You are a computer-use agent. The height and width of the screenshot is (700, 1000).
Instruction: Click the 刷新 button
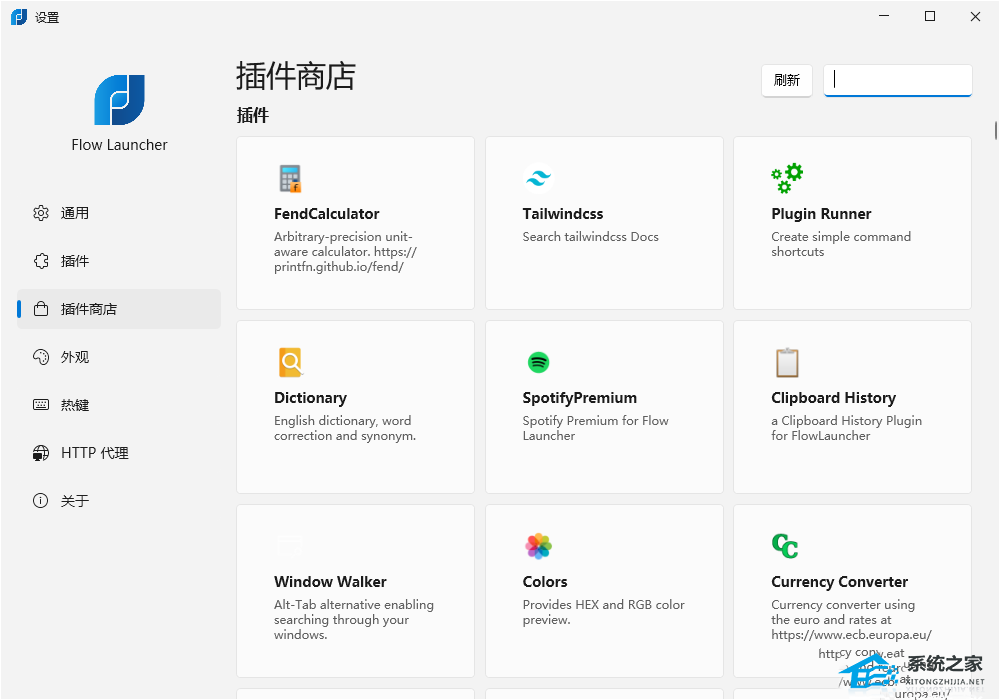pos(786,80)
